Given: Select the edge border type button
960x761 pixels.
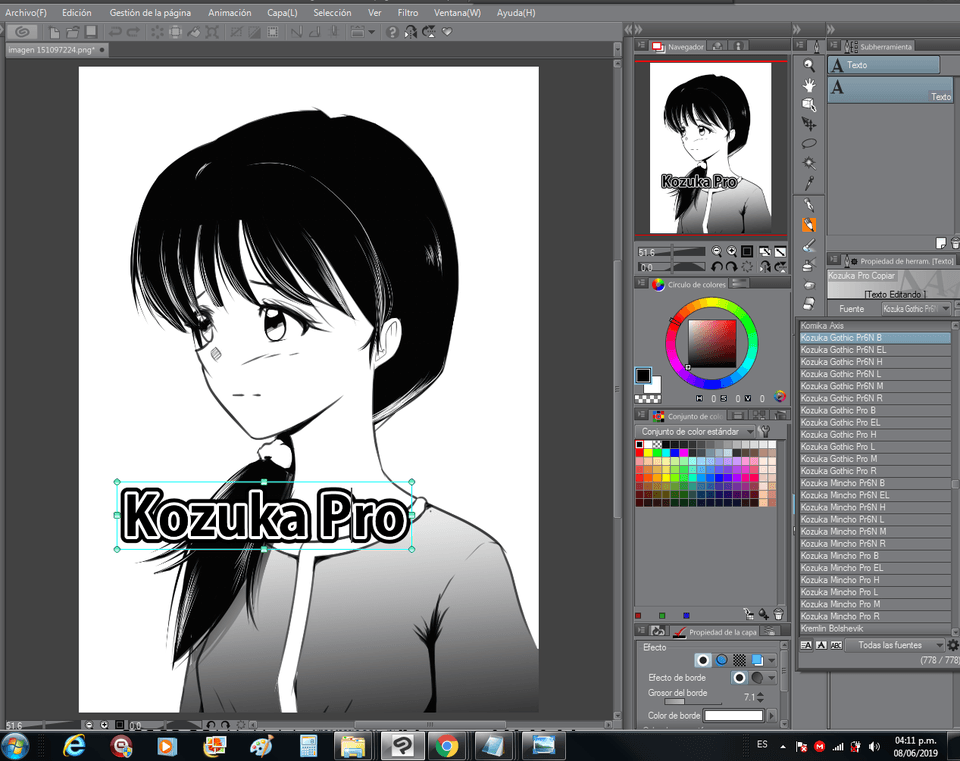Looking at the screenshot, I should pos(740,678).
